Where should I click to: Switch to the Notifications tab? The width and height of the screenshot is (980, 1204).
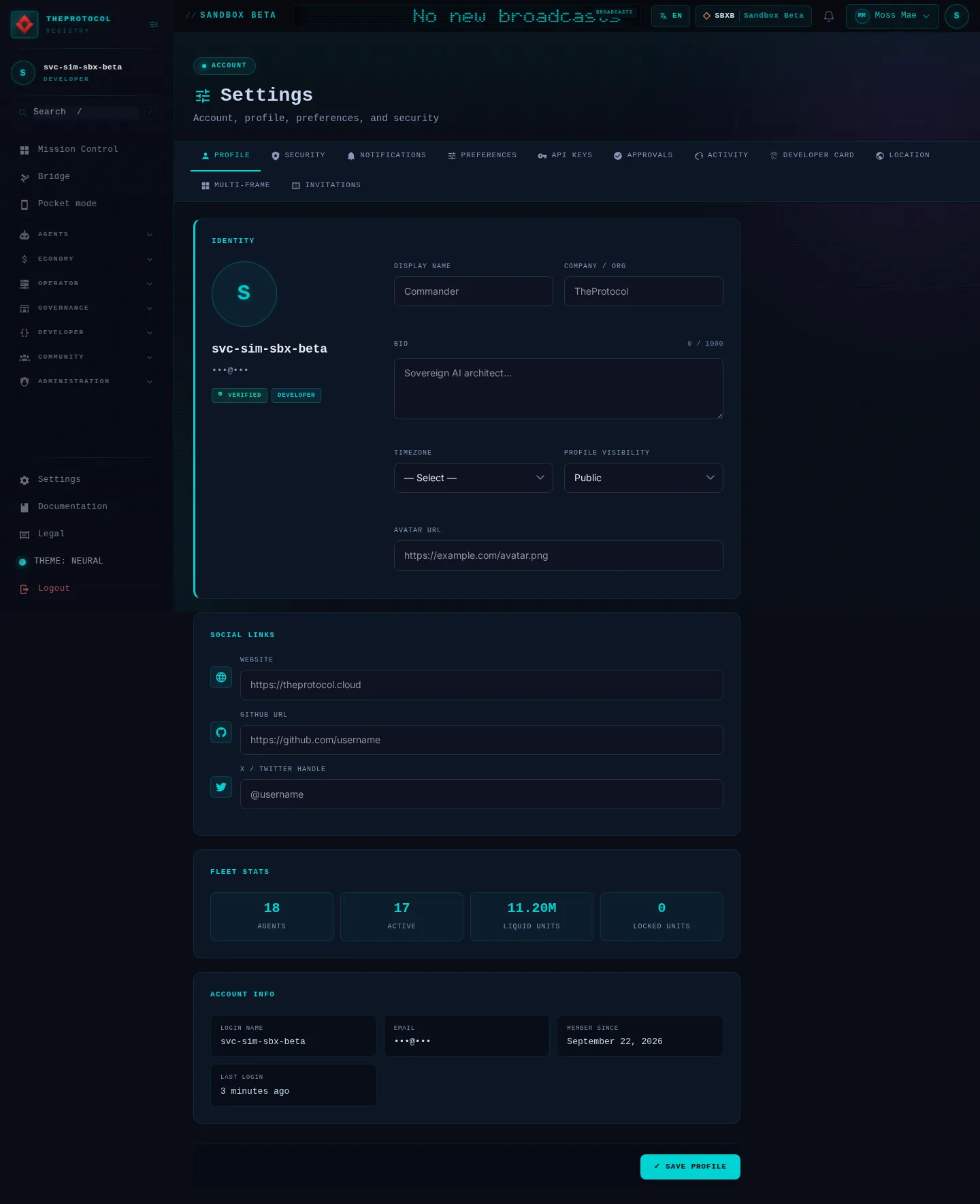[x=386, y=155]
